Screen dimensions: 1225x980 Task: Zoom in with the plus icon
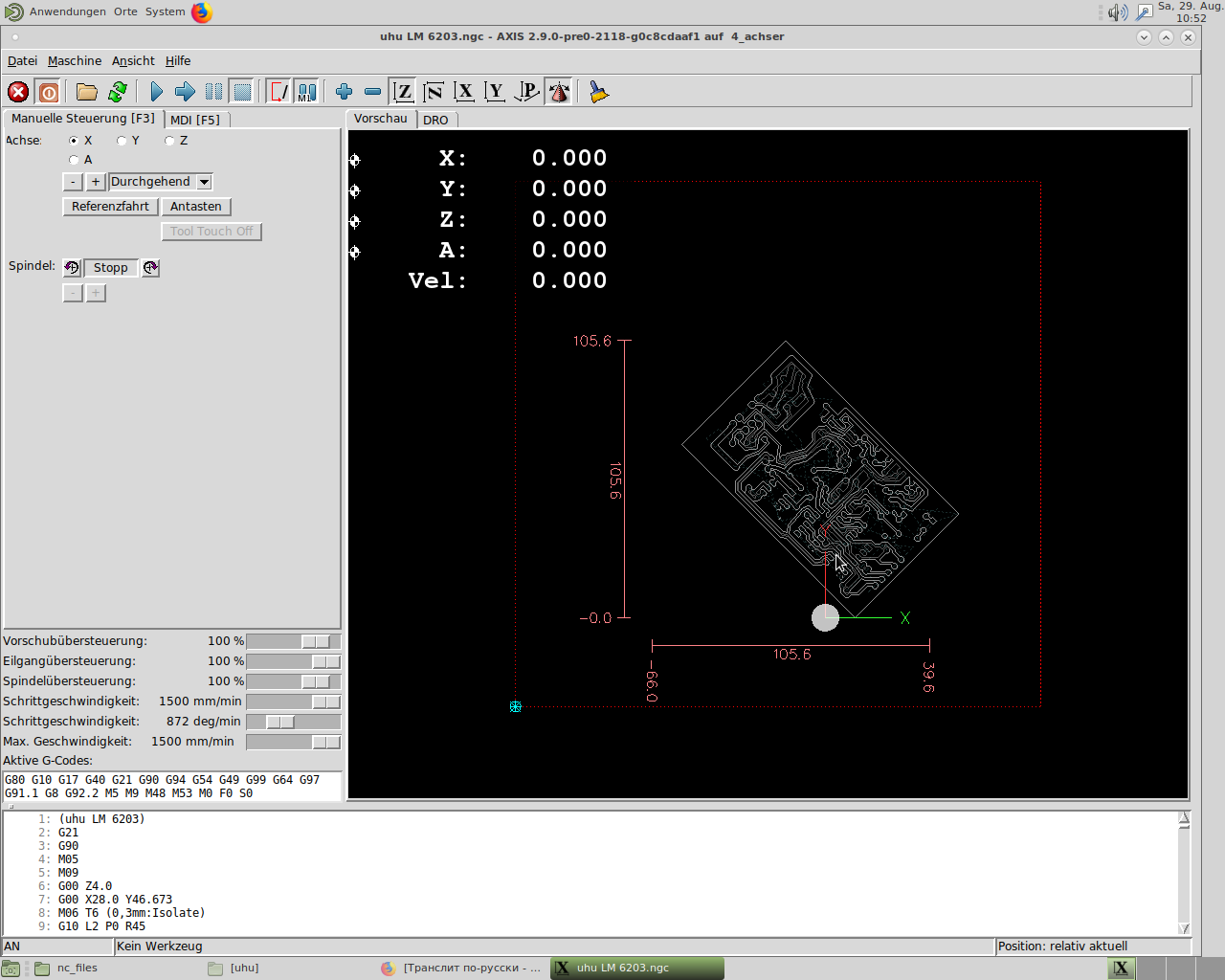344,92
